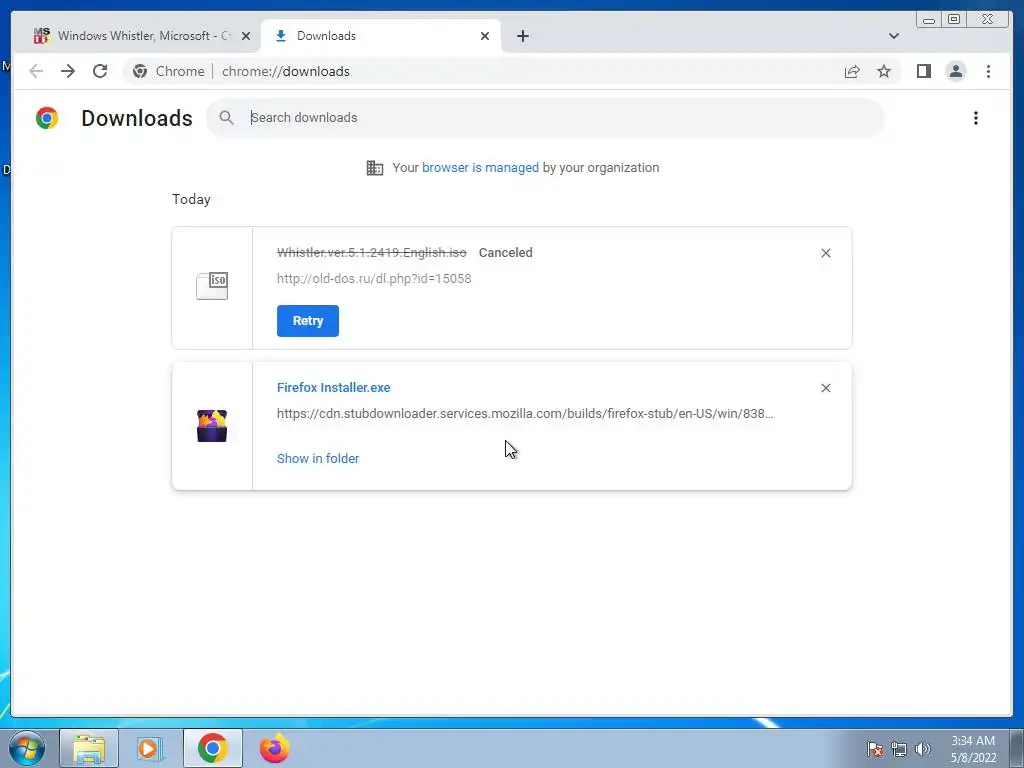This screenshot has height=768, width=1024.
Task: Click the iso file icon of Whistler download
Action: point(212,287)
